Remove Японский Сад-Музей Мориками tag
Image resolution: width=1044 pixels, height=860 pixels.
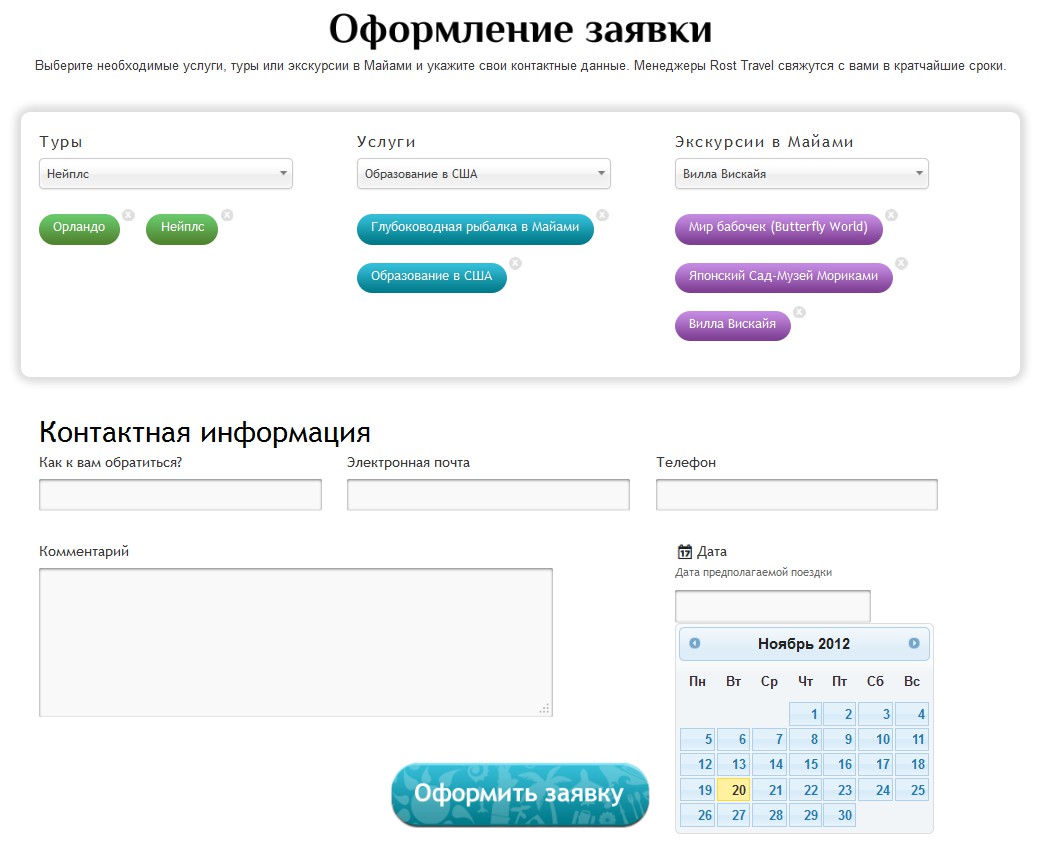point(902,264)
